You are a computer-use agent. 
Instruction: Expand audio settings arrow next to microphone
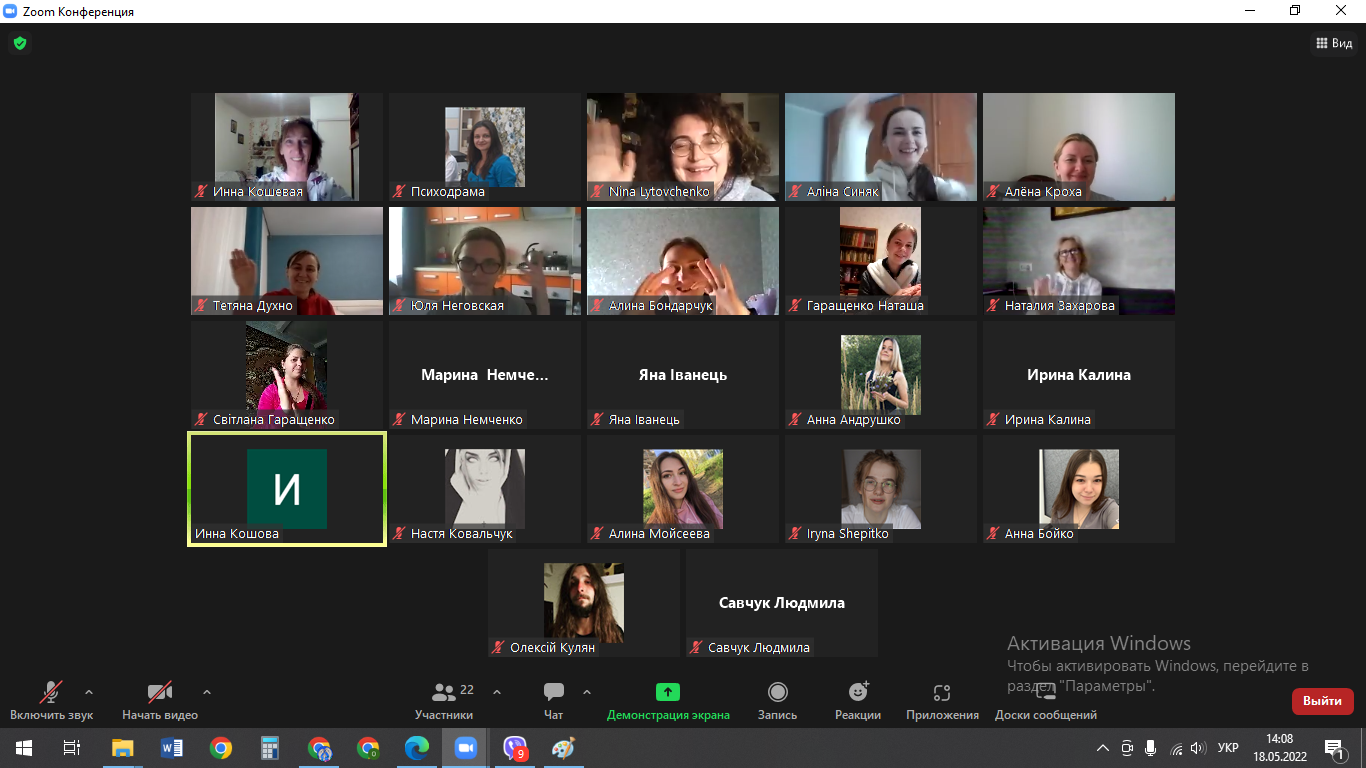click(89, 691)
